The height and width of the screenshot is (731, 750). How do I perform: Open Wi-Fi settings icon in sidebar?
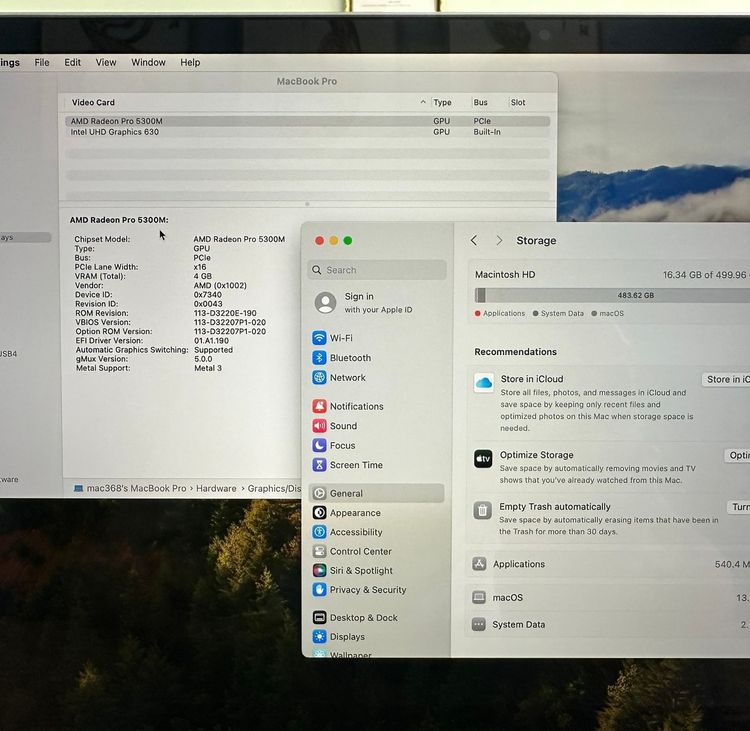319,338
